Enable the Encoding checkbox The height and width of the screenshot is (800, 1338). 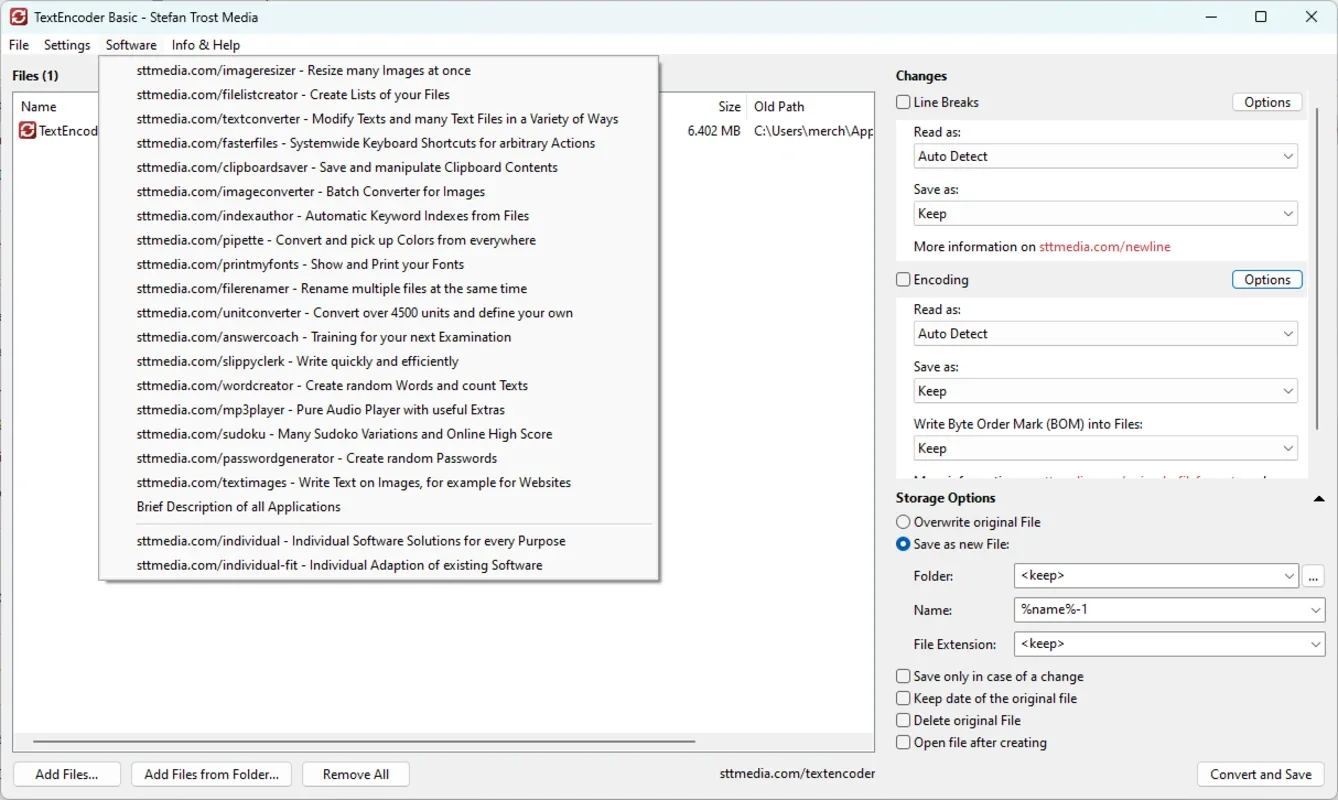(x=904, y=280)
